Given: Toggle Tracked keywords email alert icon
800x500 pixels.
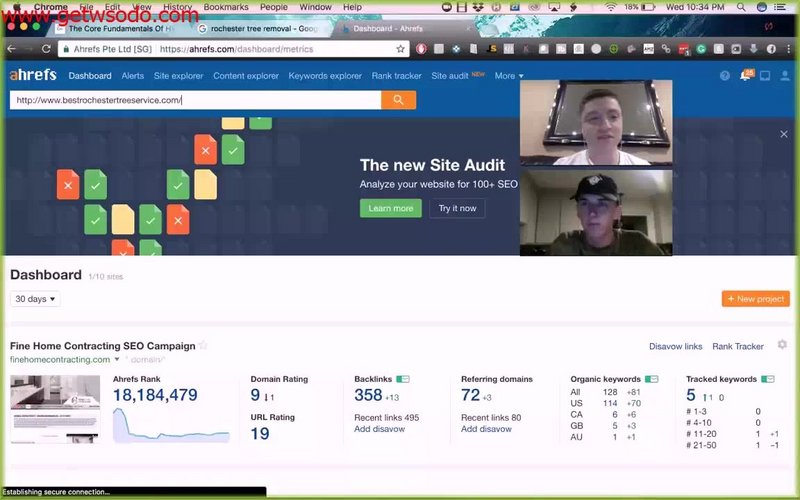Looking at the screenshot, I should [768, 379].
